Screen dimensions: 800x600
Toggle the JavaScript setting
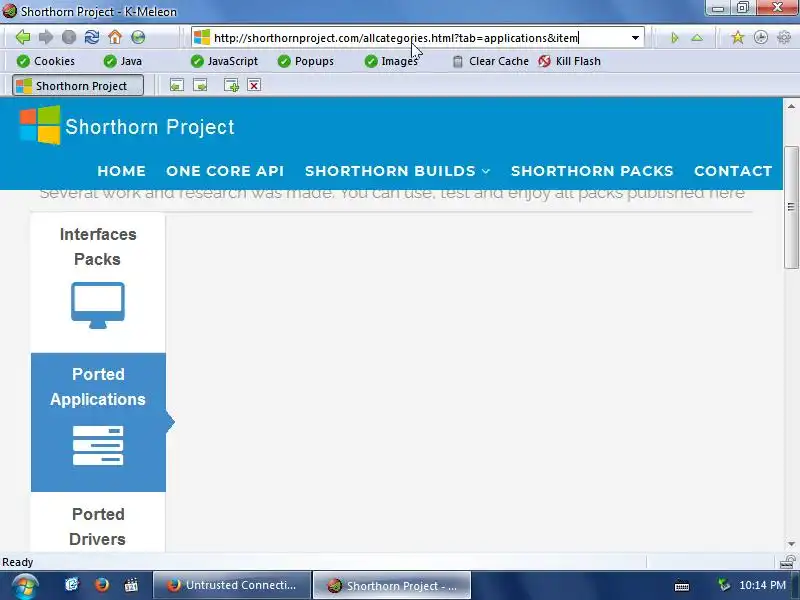(x=224, y=61)
